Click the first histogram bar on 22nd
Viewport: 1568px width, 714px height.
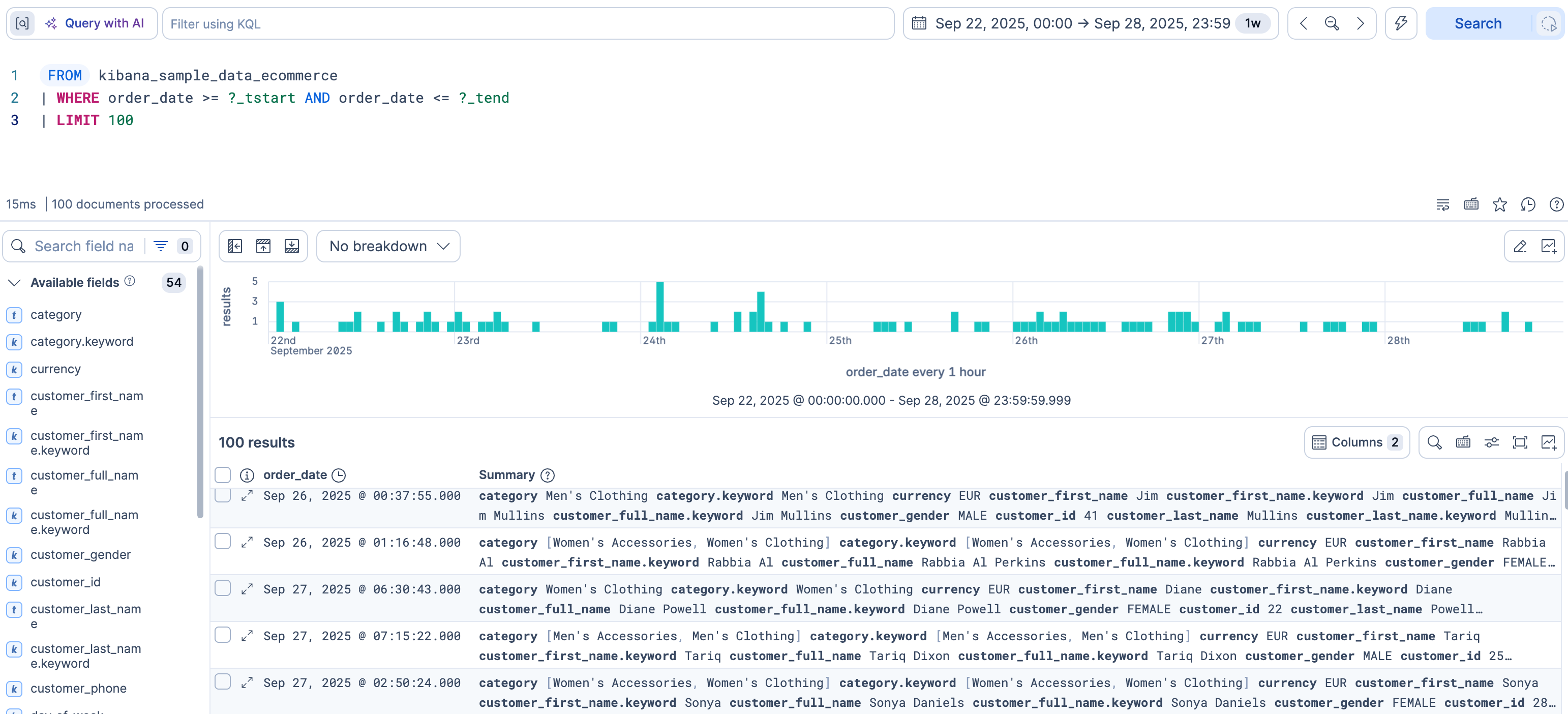point(280,316)
